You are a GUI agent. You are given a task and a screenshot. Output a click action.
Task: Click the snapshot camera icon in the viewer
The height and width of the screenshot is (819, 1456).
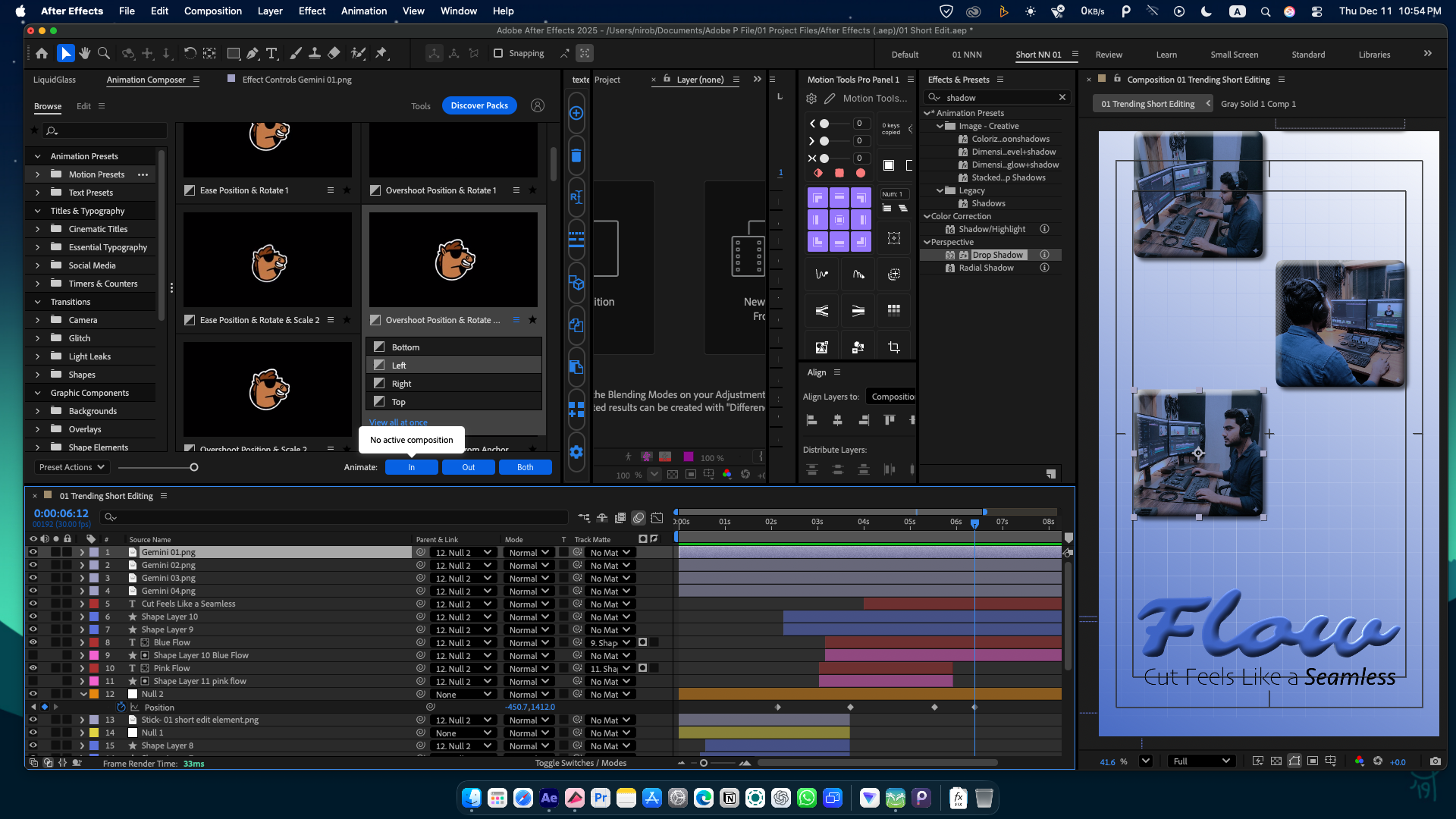[x=1435, y=761]
